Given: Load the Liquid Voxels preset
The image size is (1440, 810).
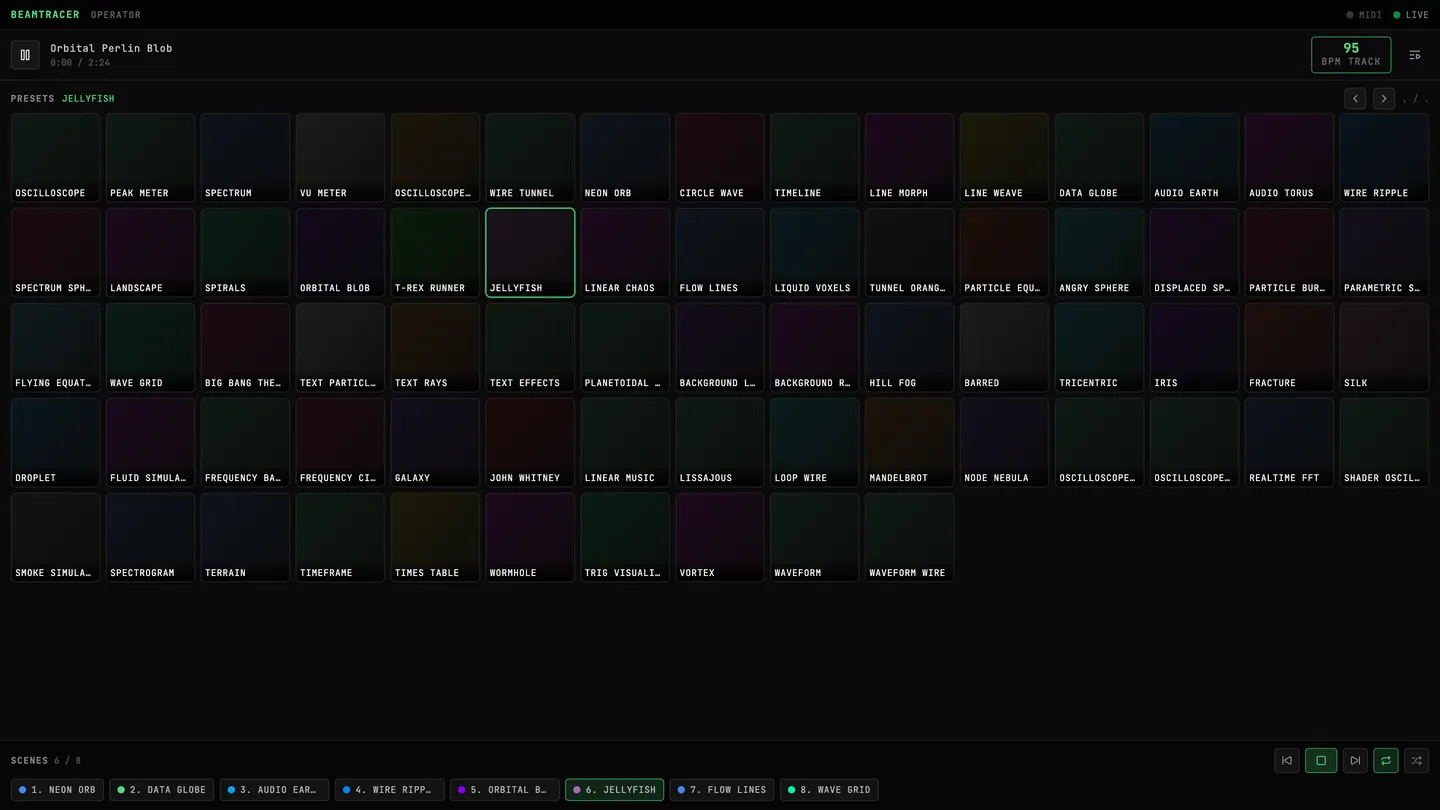Looking at the screenshot, I should tap(815, 253).
